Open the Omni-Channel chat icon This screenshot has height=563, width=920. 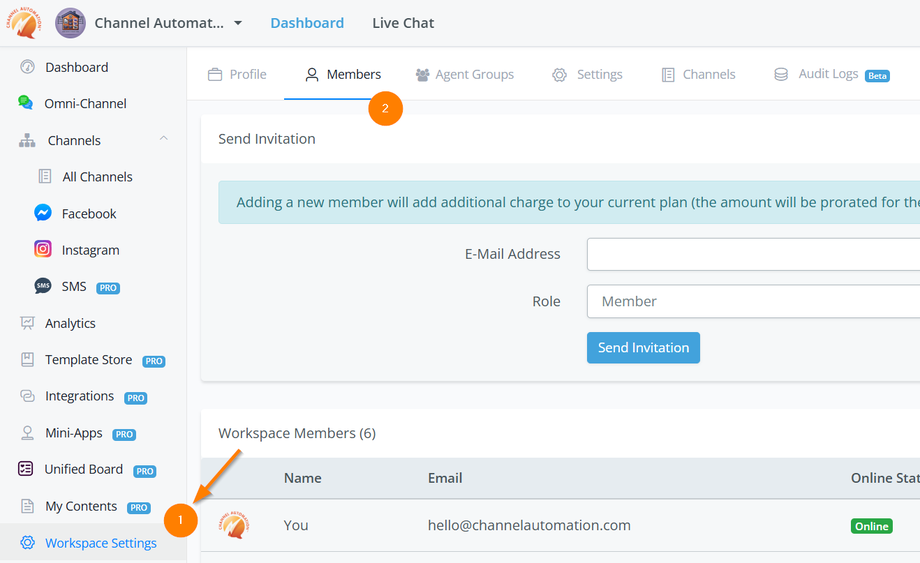[26, 103]
